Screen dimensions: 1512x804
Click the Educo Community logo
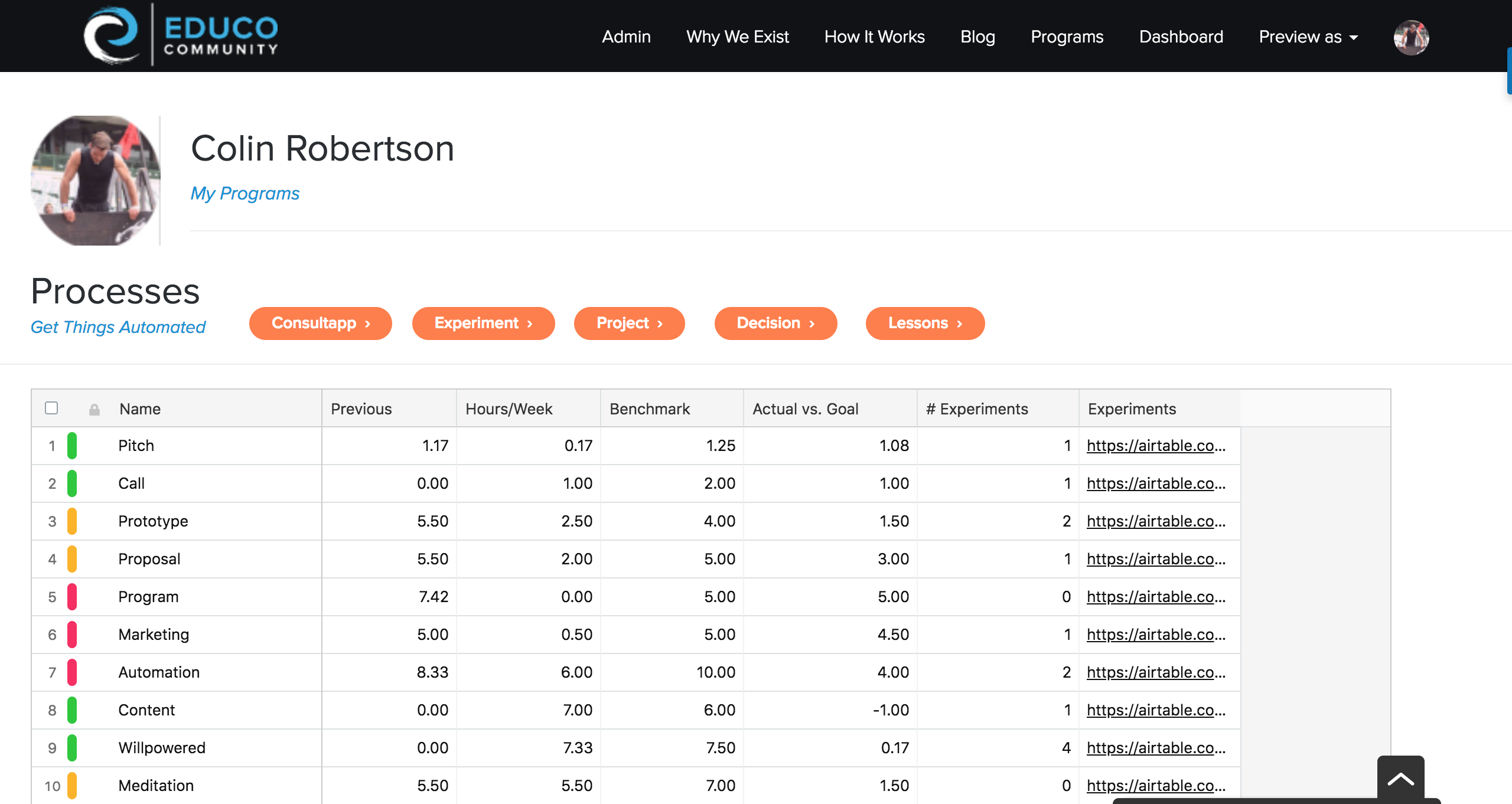pos(181,35)
